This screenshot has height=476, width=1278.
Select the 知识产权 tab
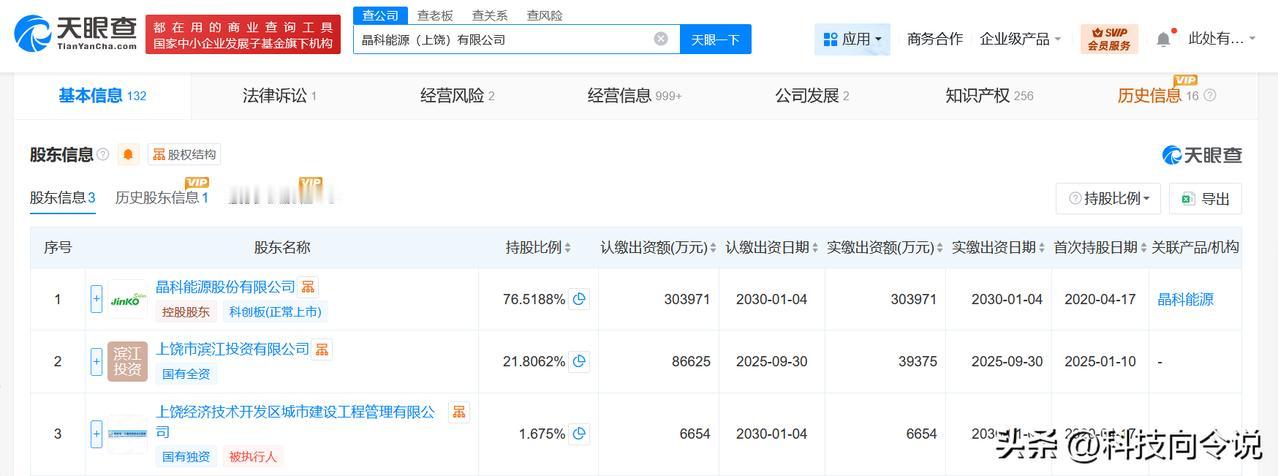(x=989, y=96)
